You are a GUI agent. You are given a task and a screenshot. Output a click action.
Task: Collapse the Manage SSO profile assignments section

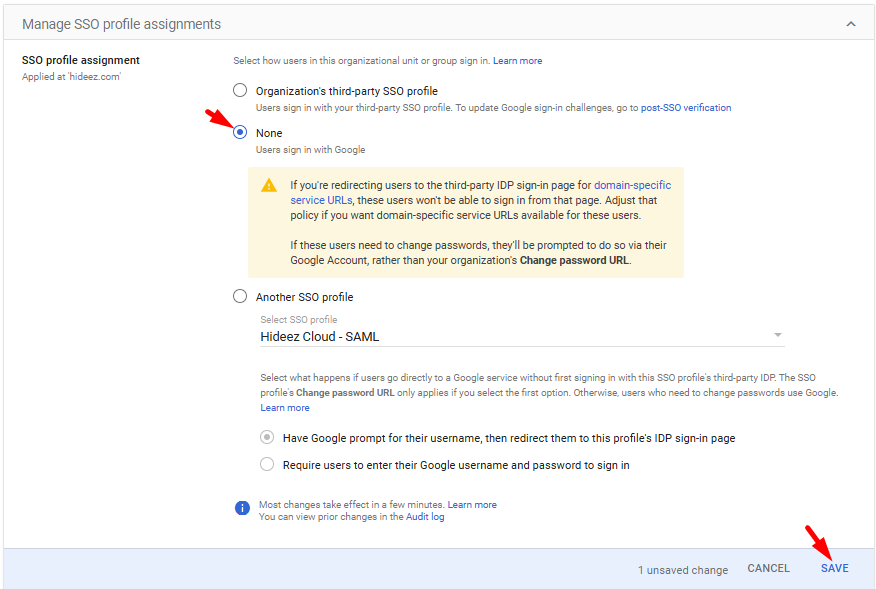(x=850, y=23)
